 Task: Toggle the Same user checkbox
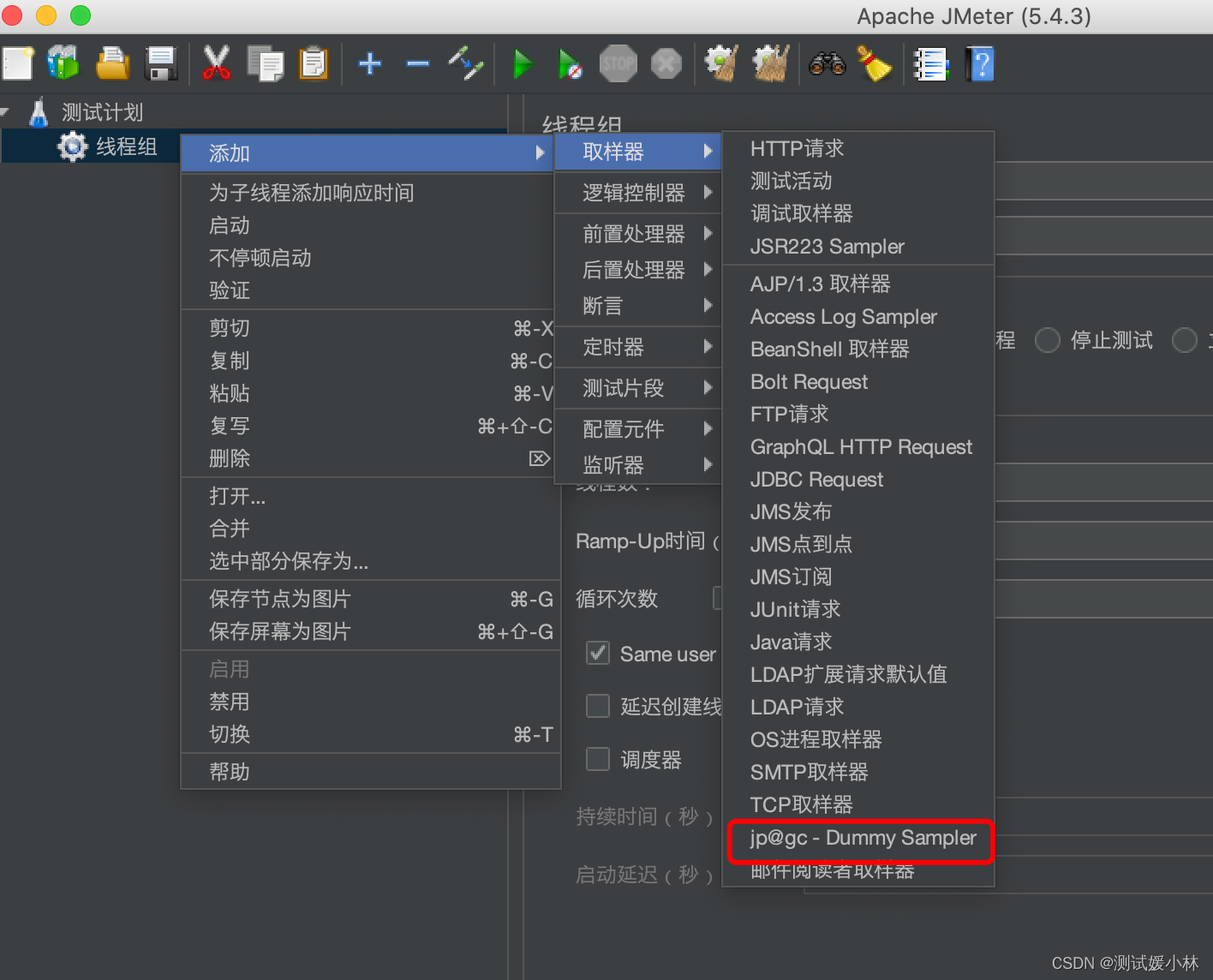pyautogui.click(x=598, y=654)
